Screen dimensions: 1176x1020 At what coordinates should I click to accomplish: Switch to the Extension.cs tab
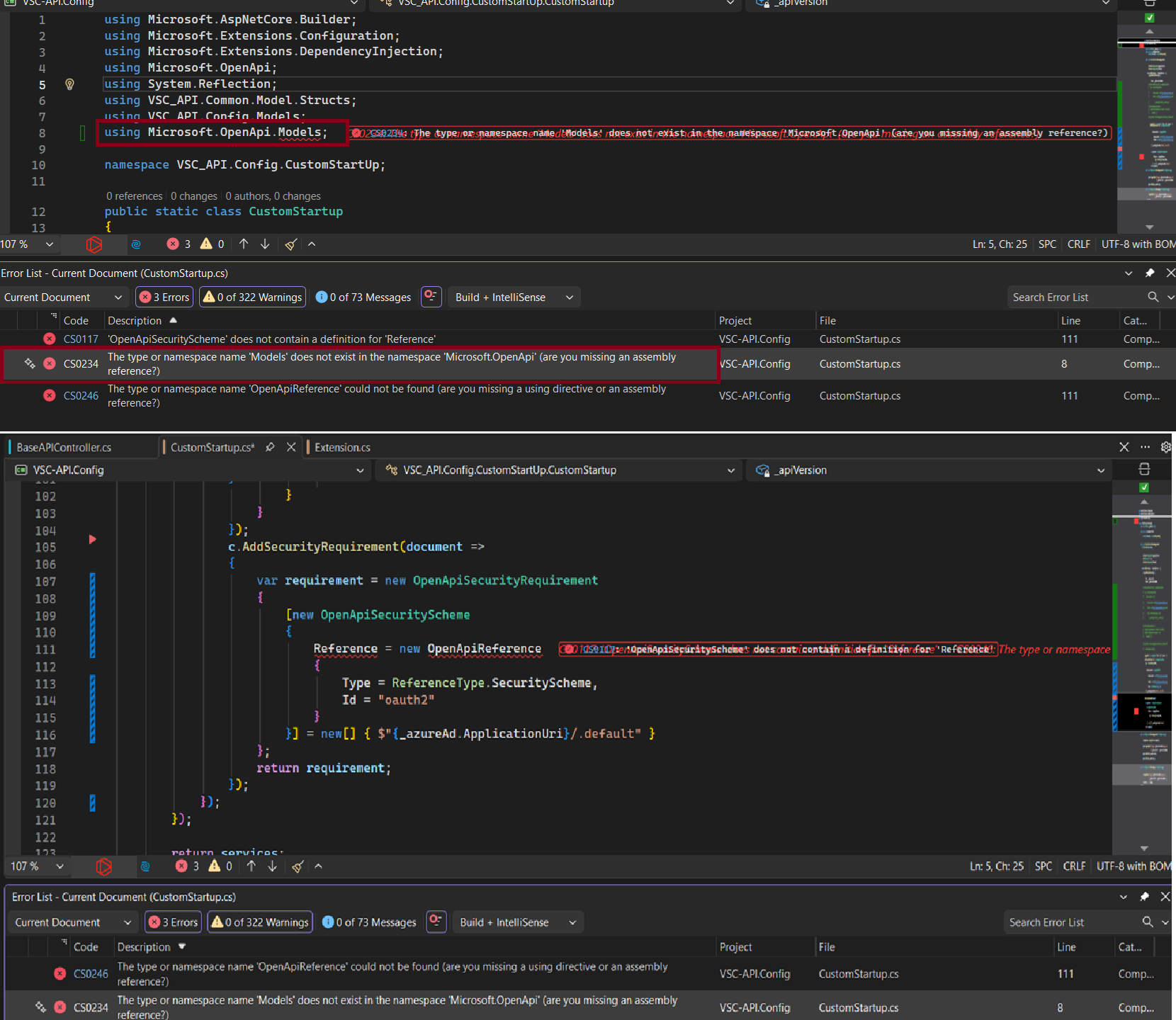[342, 447]
